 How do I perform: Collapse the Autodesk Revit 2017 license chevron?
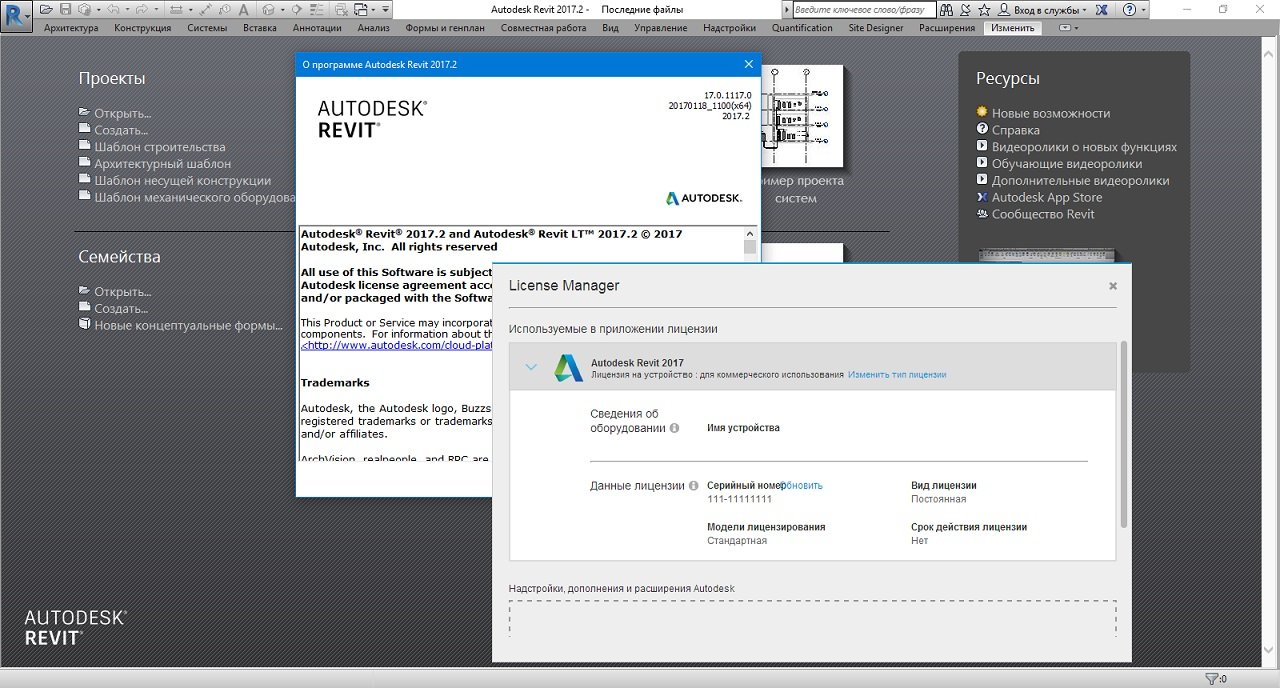(531, 367)
